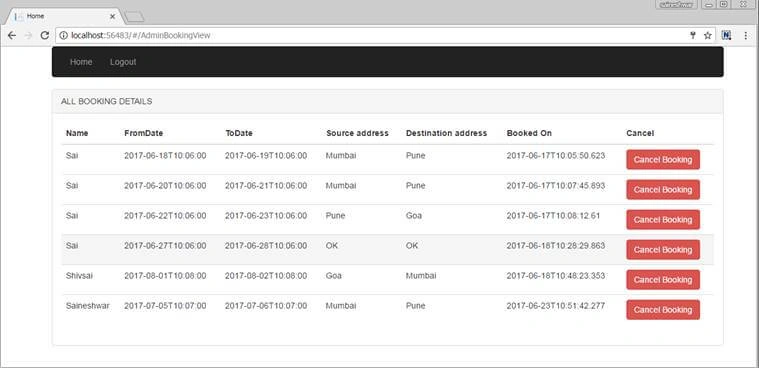Cancel booking made on 2017-06-17T10:07:45.893
Image resolution: width=759 pixels, height=368 pixels.
[663, 190]
